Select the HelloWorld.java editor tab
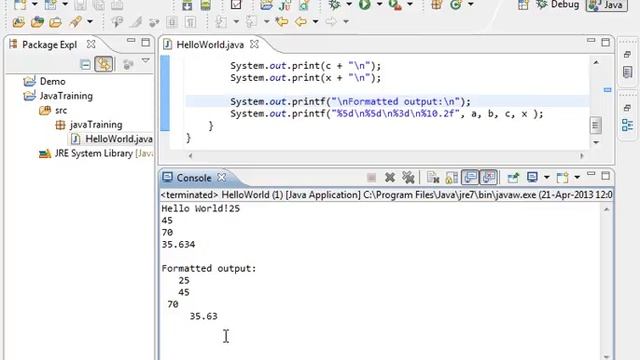The image size is (640, 360). click(210, 45)
